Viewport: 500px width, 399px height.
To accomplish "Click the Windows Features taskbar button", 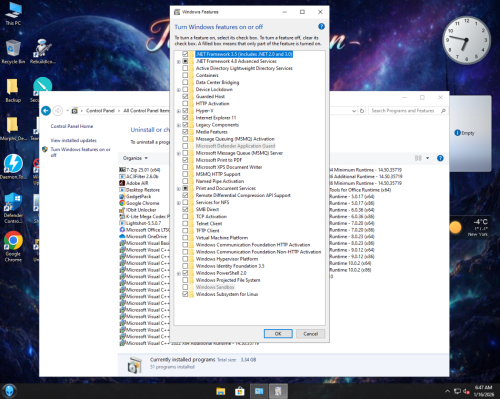I will click(278, 391).
